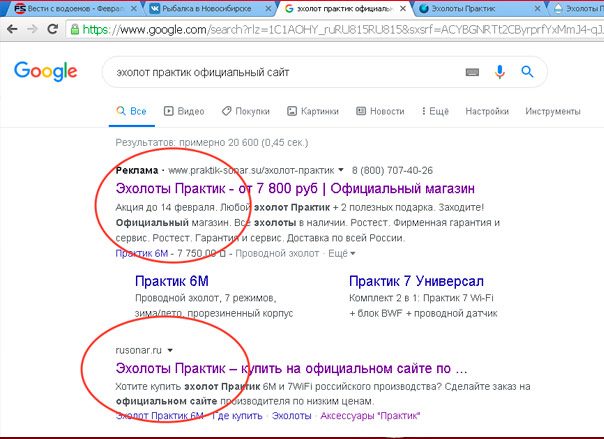Image resolution: width=604 pixels, height=439 pixels.
Task: Switch to 'Вести с водоемов' browser tab
Action: point(73,8)
